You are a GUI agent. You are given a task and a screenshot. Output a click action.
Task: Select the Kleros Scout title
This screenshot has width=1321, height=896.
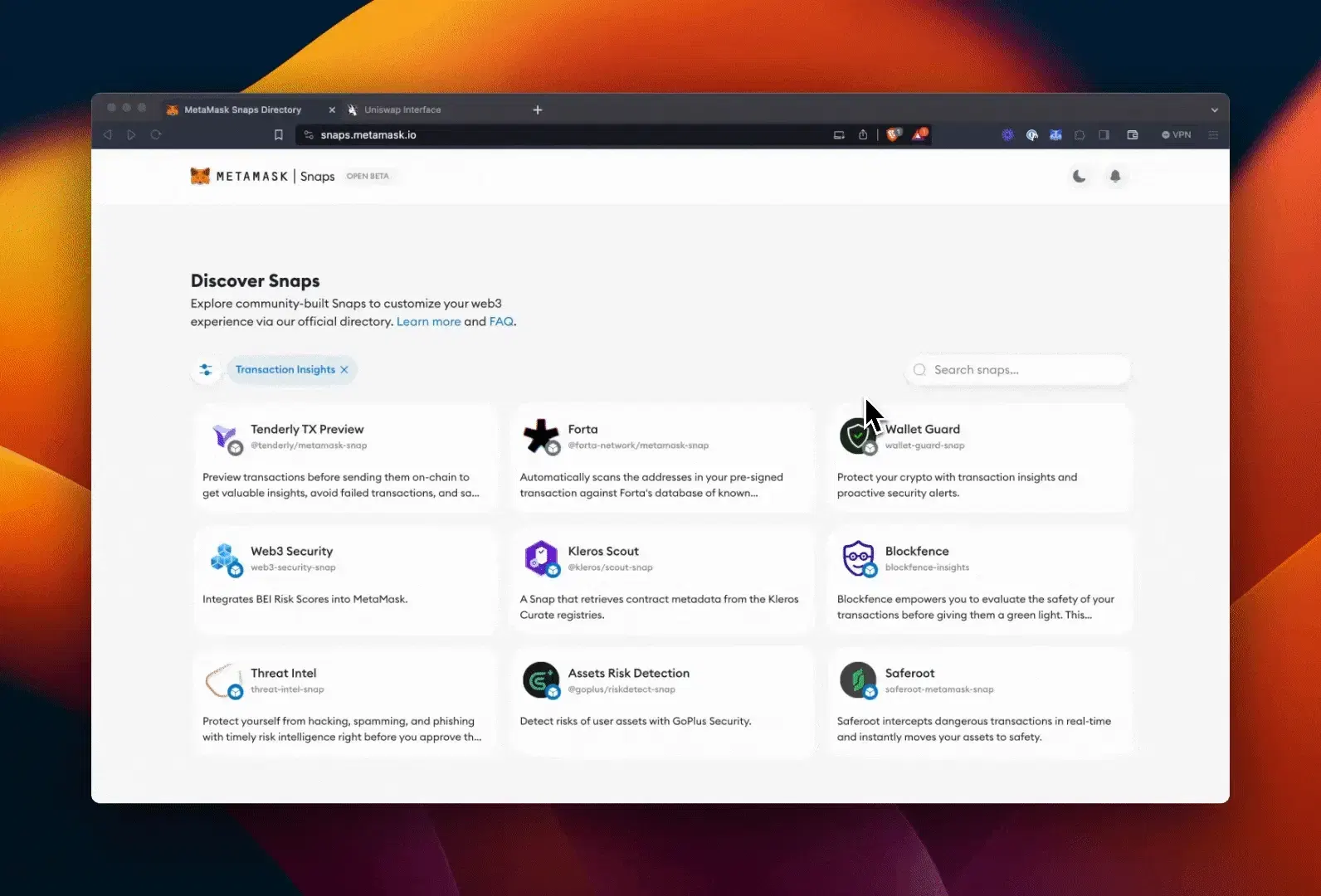pos(603,551)
